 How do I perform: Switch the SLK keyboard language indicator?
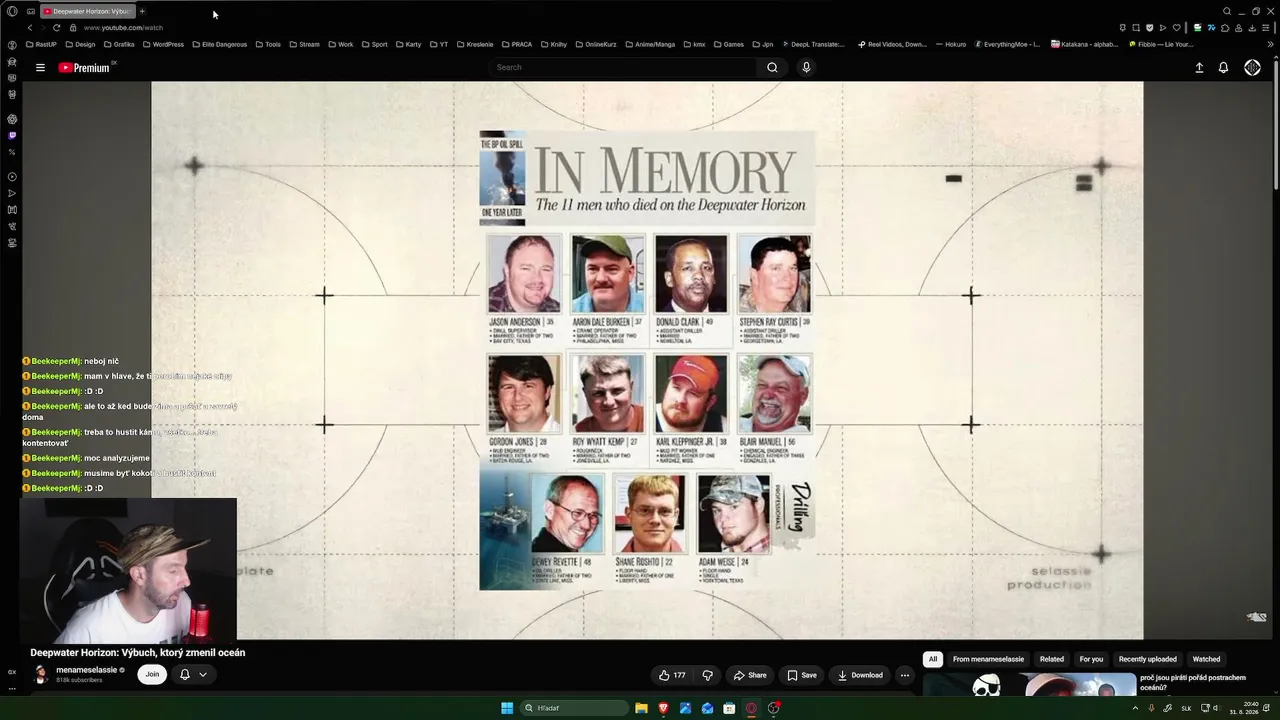[x=1187, y=708]
